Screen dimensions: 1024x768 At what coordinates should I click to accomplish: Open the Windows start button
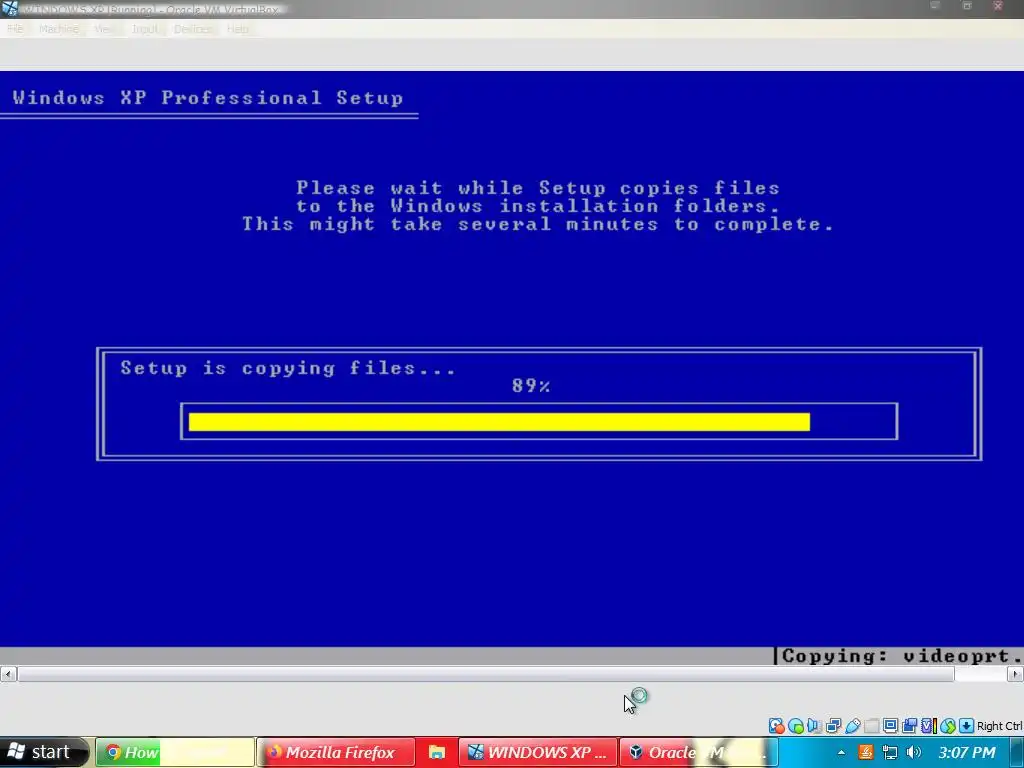(43, 752)
